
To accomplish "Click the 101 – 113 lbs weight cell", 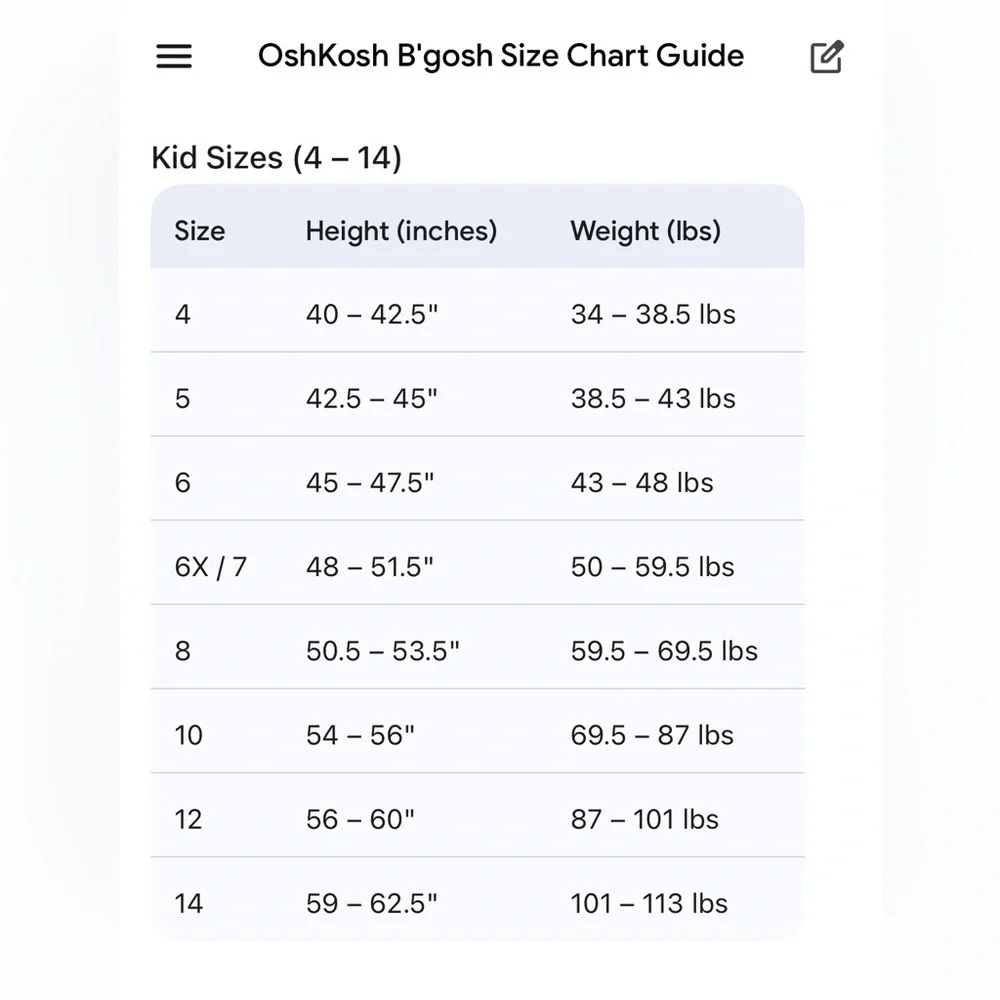I will pos(649,904).
